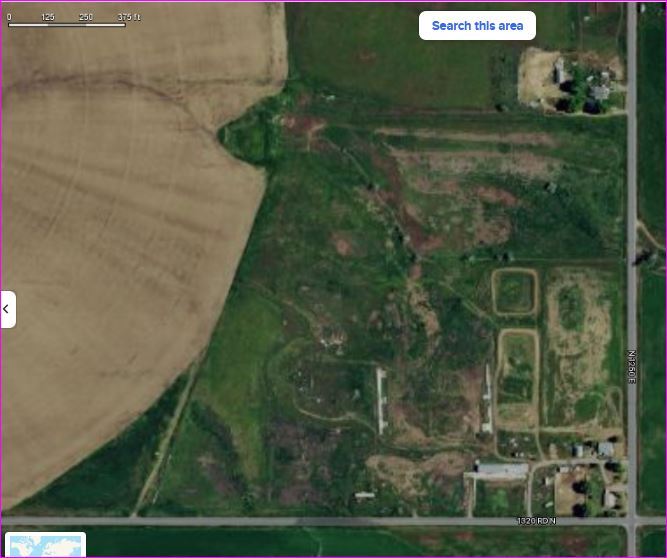Click the narrow white structure in center pasture
The image size is (667, 558).
coord(381,400)
